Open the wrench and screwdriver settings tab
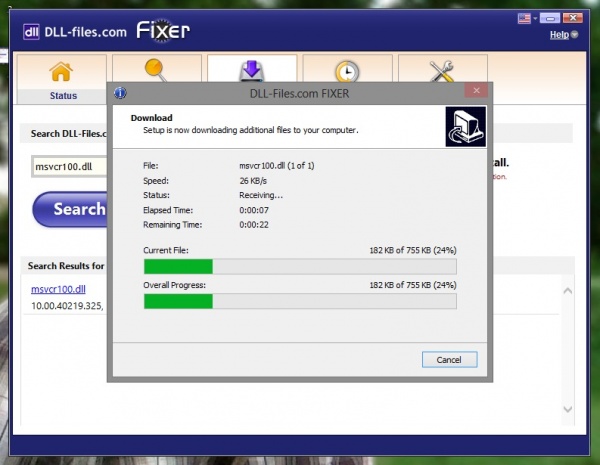 [x=443, y=68]
